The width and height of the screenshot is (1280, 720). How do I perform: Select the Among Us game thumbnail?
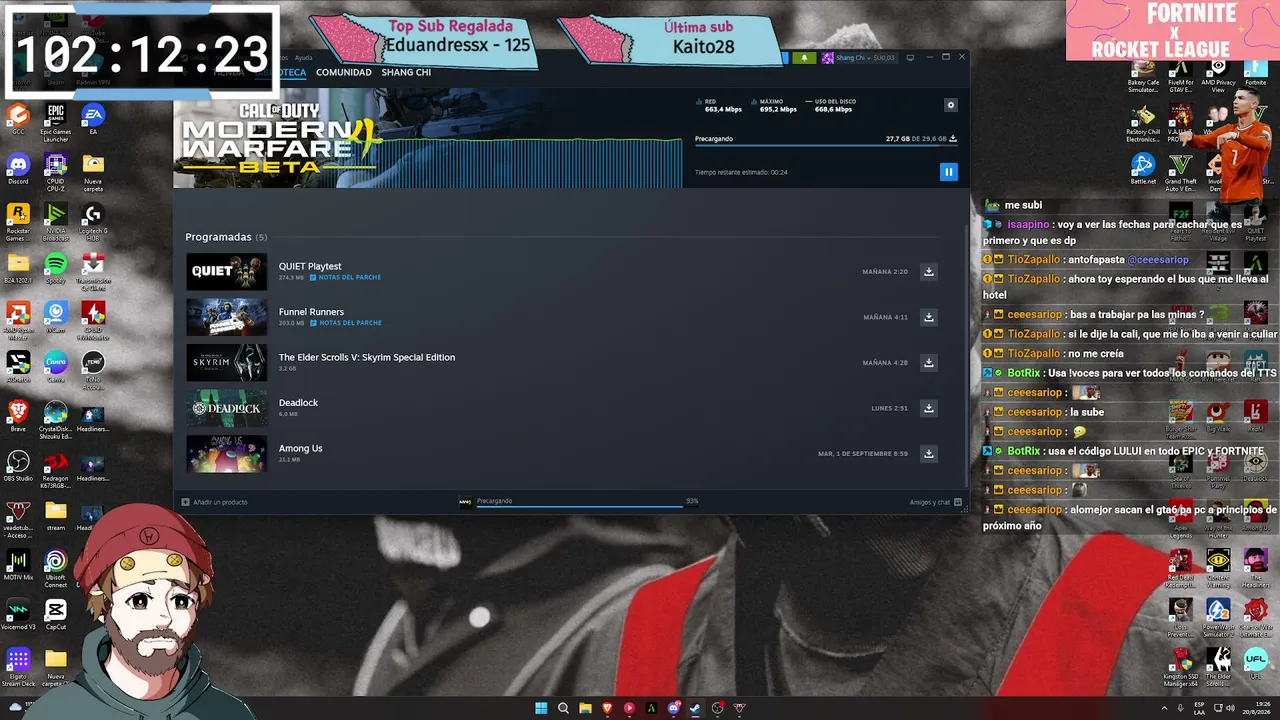227,454
